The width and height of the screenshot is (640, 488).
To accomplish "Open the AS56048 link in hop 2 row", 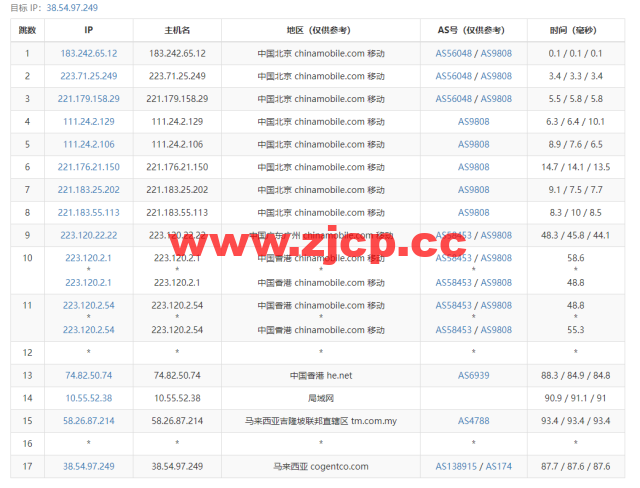I will pos(453,76).
